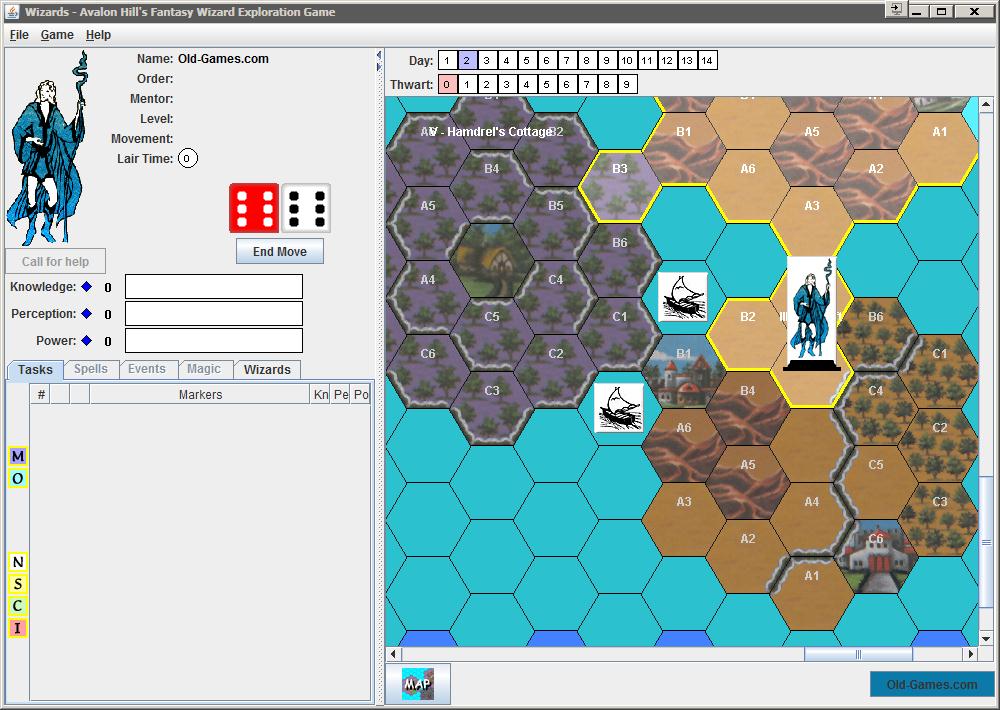Image resolution: width=1000 pixels, height=710 pixels.
Task: Click the # column header
Action: [41, 395]
